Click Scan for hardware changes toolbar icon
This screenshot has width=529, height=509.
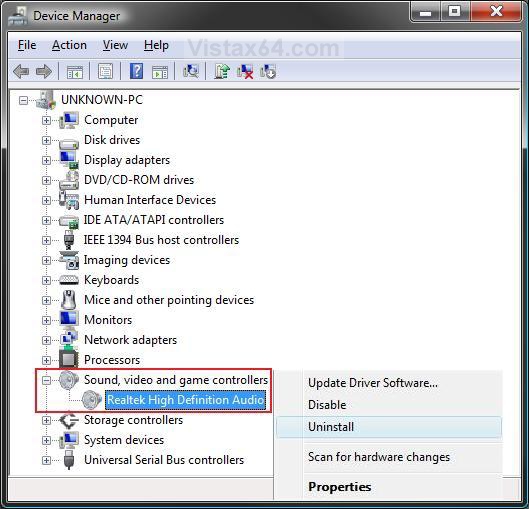click(x=191, y=72)
